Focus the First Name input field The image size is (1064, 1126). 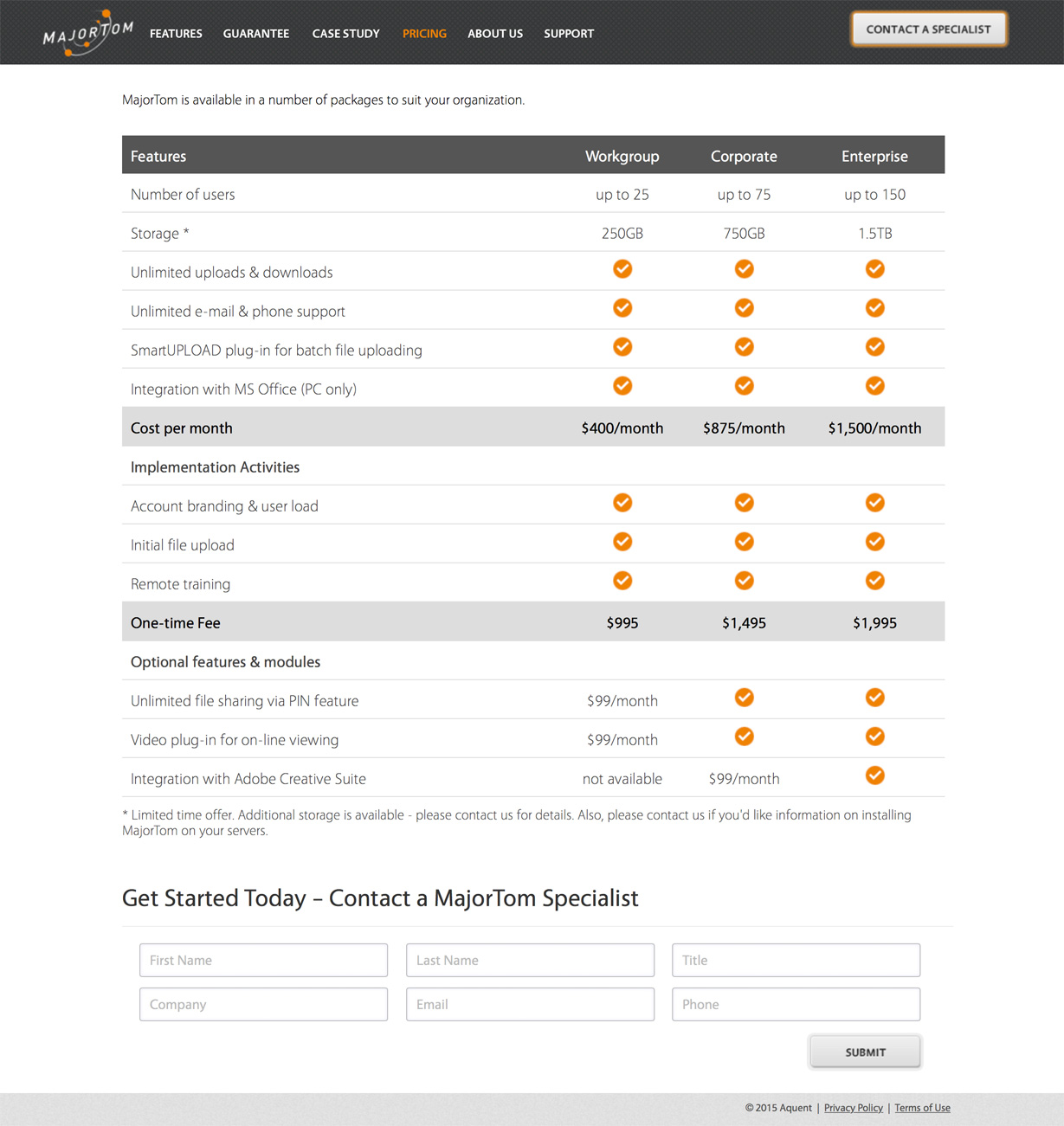263,961
